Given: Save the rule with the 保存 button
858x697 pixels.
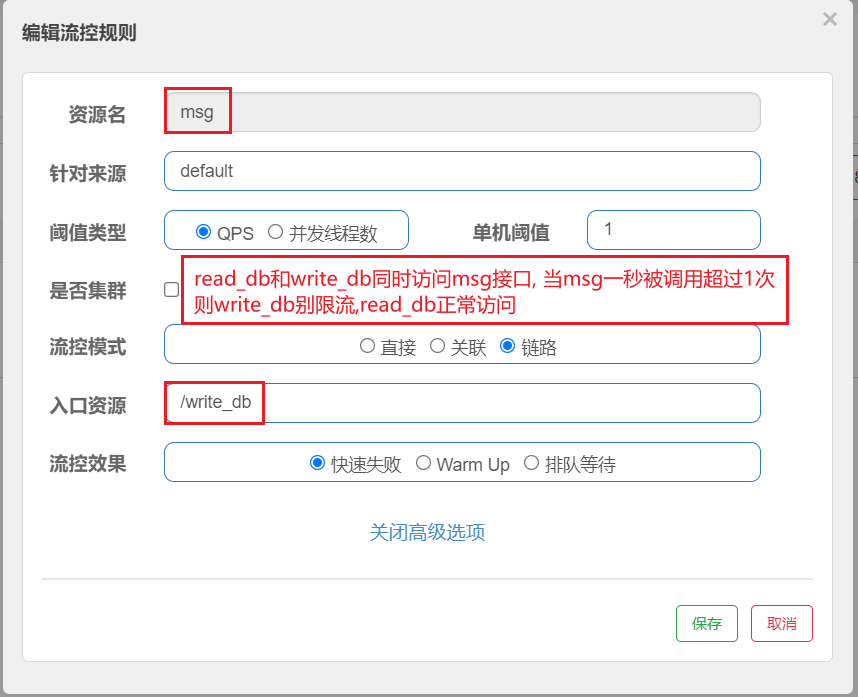Looking at the screenshot, I should pyautogui.click(x=707, y=623).
